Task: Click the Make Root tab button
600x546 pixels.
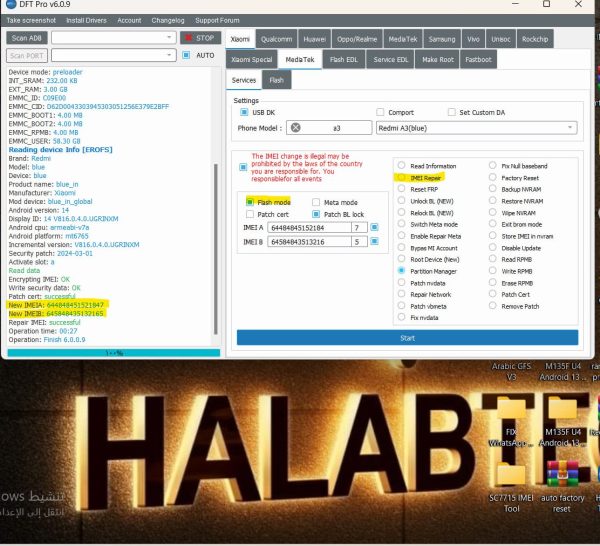Action: [437, 59]
